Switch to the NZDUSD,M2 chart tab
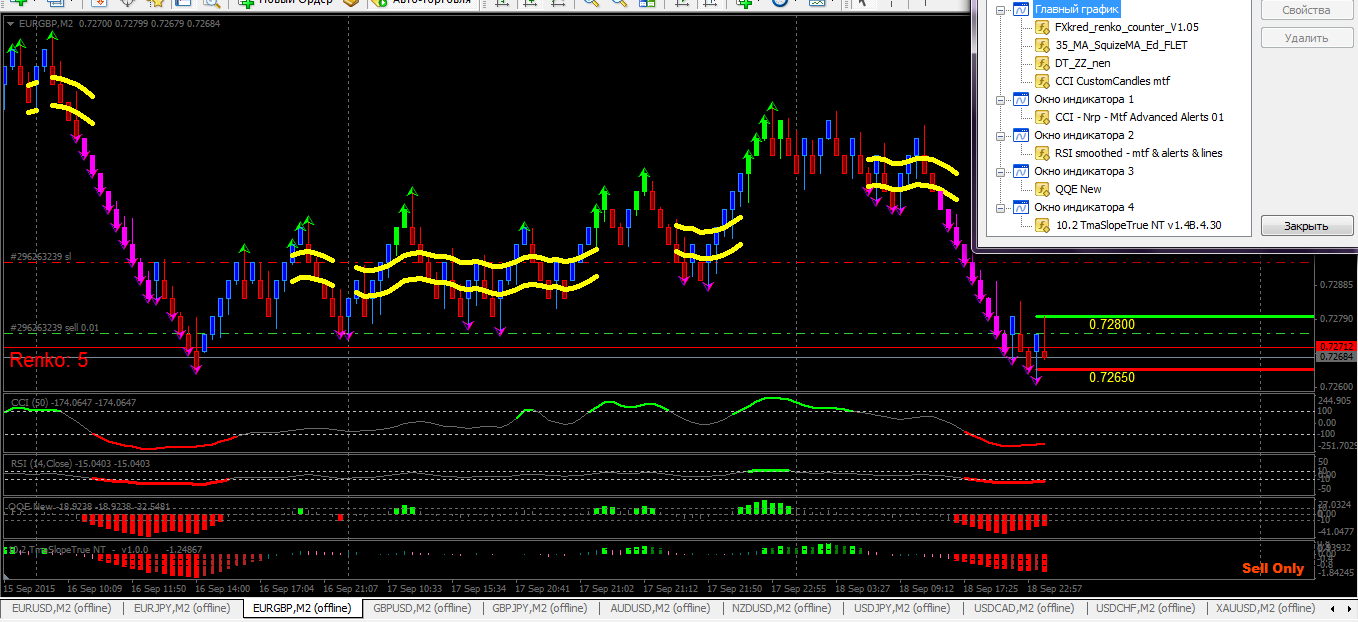 coord(781,608)
